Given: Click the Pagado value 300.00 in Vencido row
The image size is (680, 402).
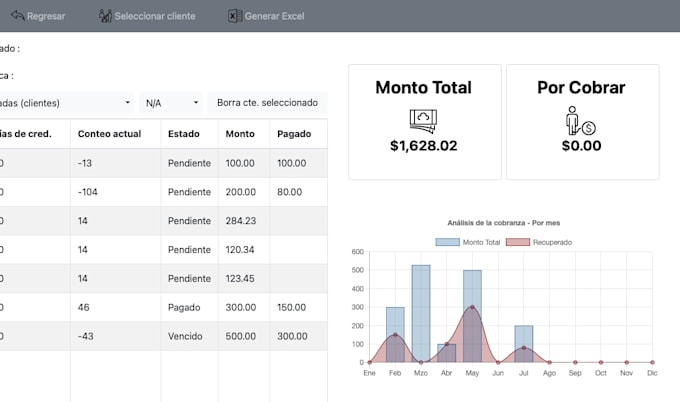Looking at the screenshot, I should [292, 336].
